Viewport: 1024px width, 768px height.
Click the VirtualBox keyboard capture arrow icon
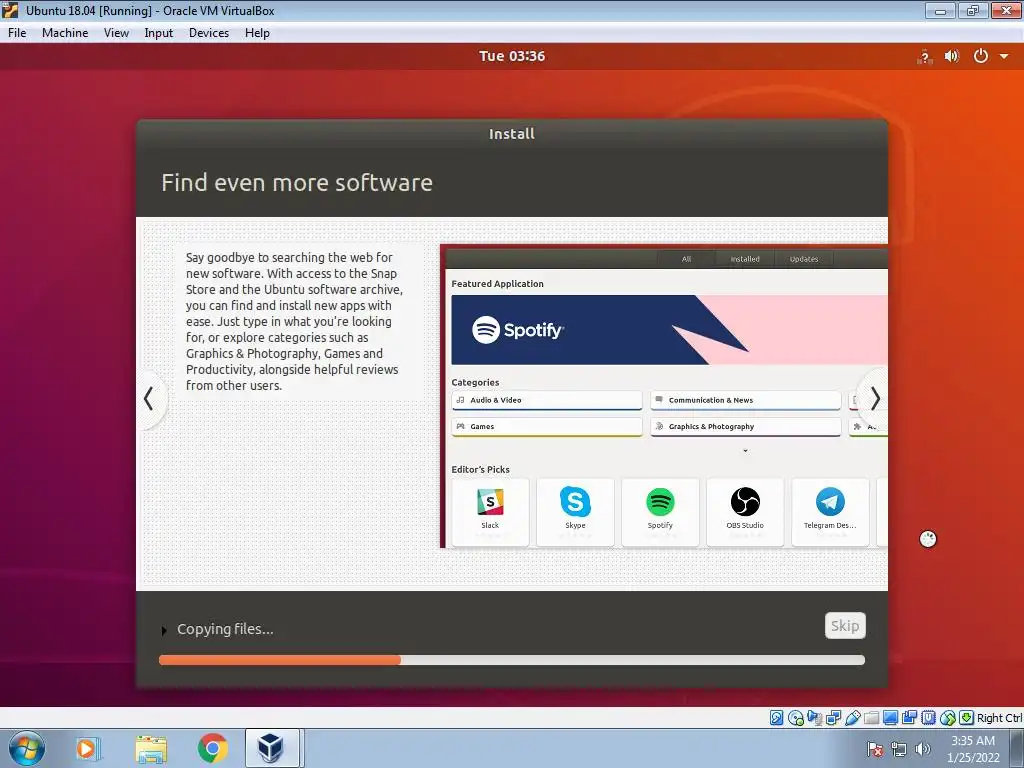(x=967, y=718)
